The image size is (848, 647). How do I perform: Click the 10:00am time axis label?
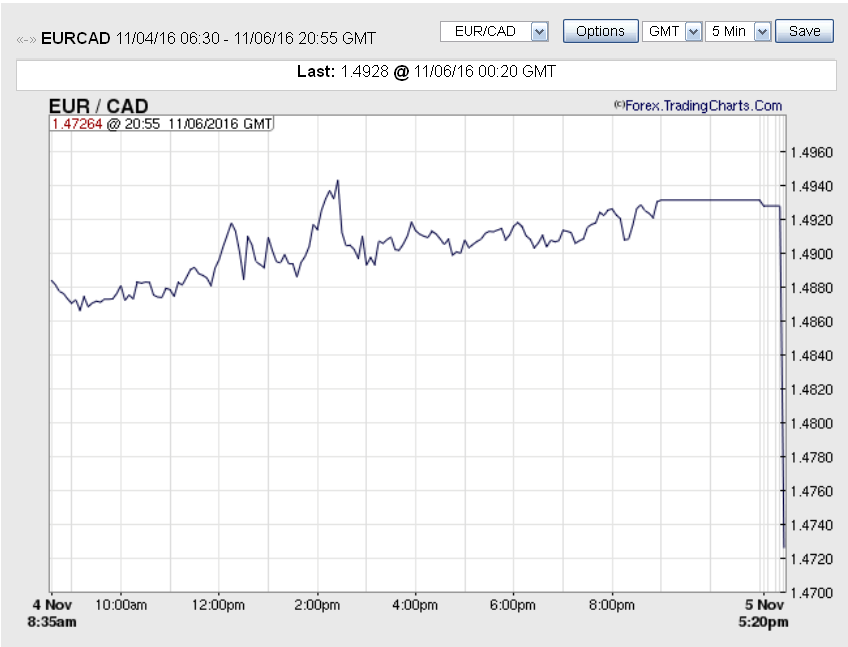click(121, 605)
